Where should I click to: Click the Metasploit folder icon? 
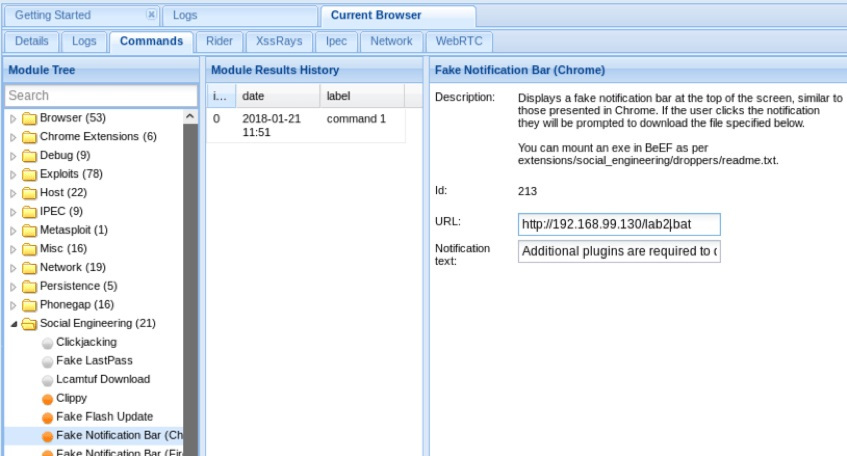29,231
